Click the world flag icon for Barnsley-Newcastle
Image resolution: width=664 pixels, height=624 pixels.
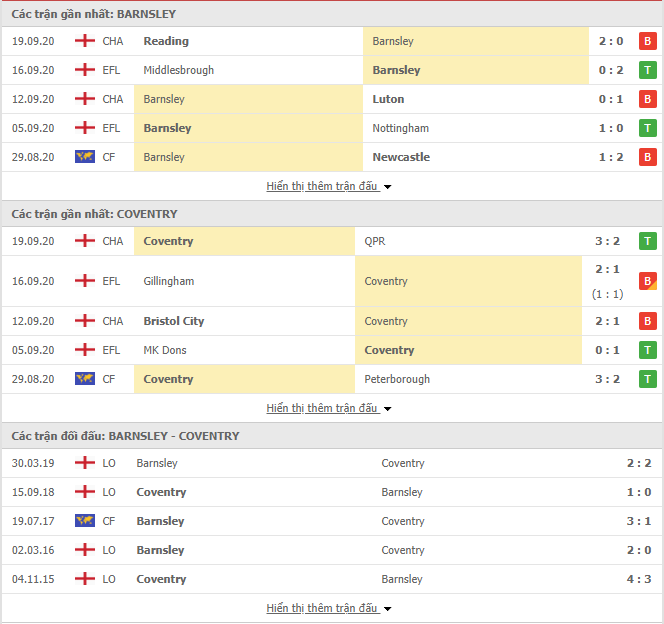pyautogui.click(x=85, y=157)
